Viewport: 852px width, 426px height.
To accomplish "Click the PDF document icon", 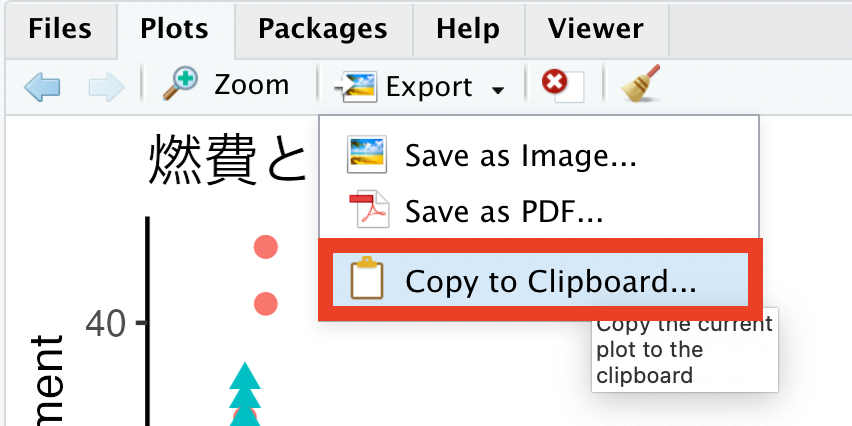I will click(369, 209).
